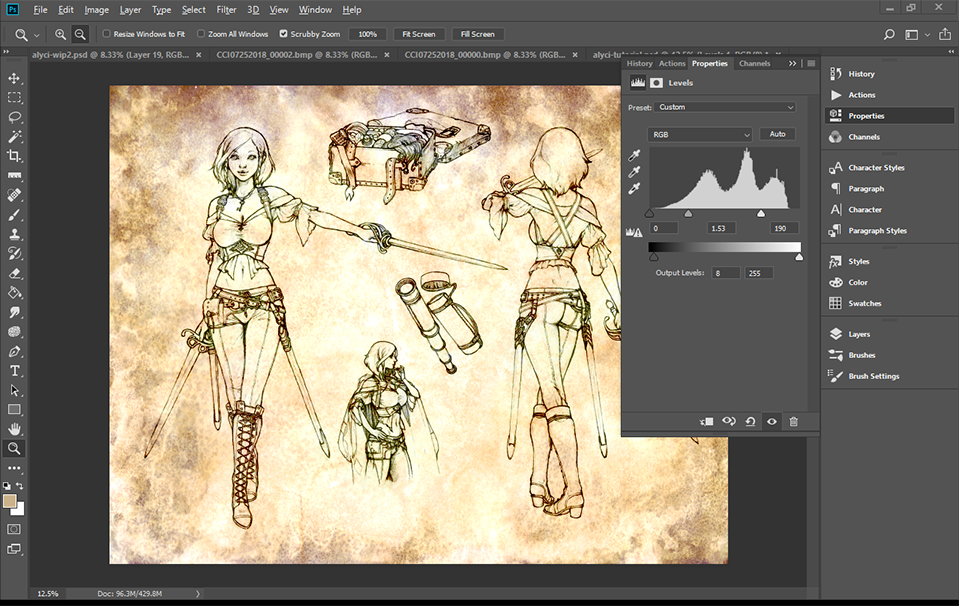This screenshot has width=959, height=606.
Task: Click the Fit Screen button
Action: (419, 34)
